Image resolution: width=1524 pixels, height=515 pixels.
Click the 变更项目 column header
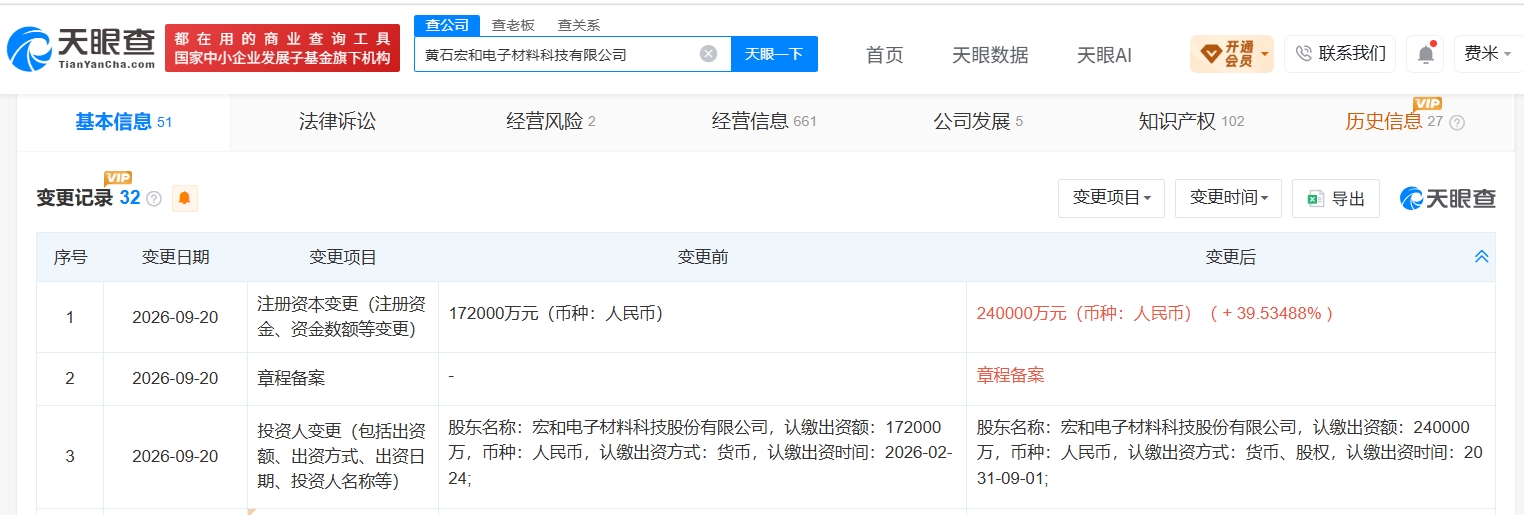click(x=343, y=257)
